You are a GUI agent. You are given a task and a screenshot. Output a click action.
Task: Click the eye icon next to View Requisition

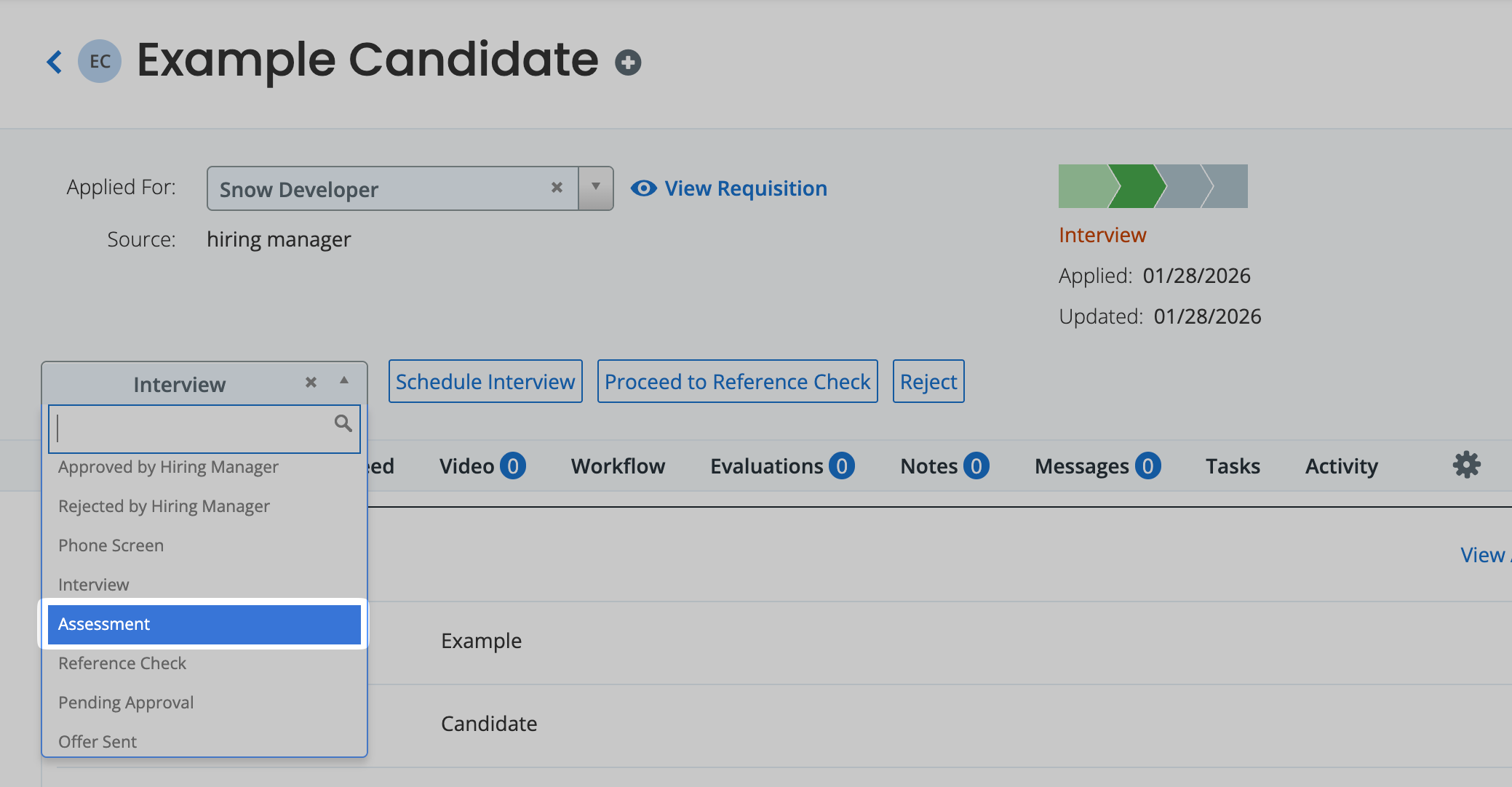tap(643, 188)
